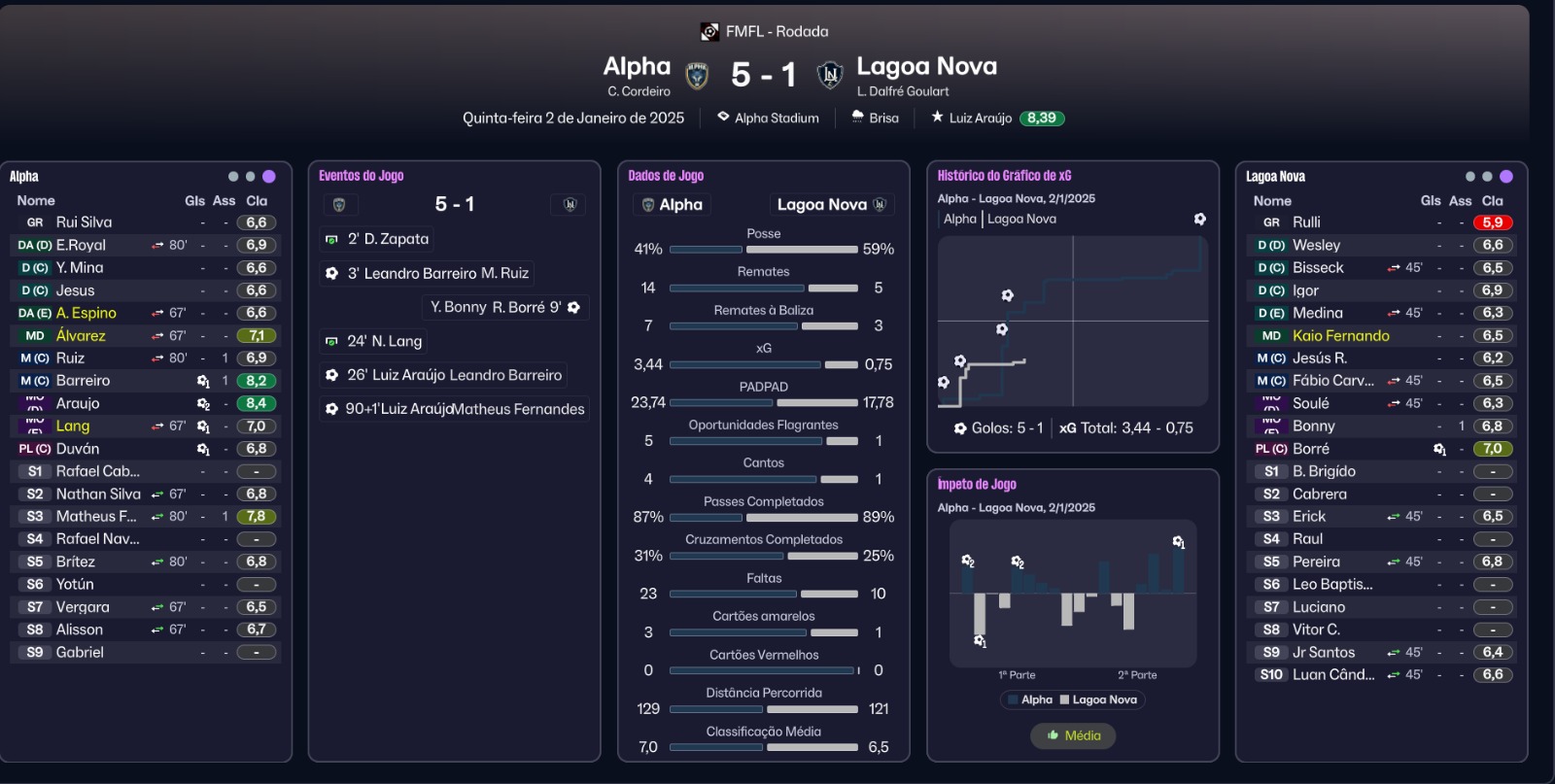Screen dimensions: 1555x784
Task: Click the Alpha Stadium location icon
Action: pos(723,117)
